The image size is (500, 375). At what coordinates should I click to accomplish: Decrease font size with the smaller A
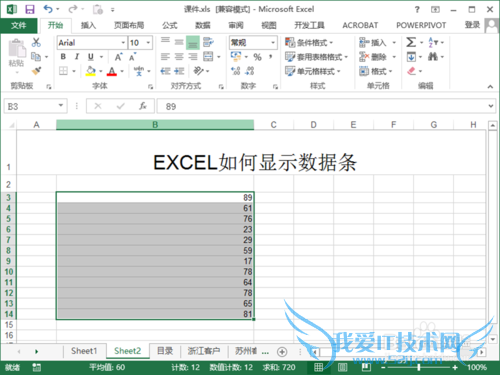(133, 57)
